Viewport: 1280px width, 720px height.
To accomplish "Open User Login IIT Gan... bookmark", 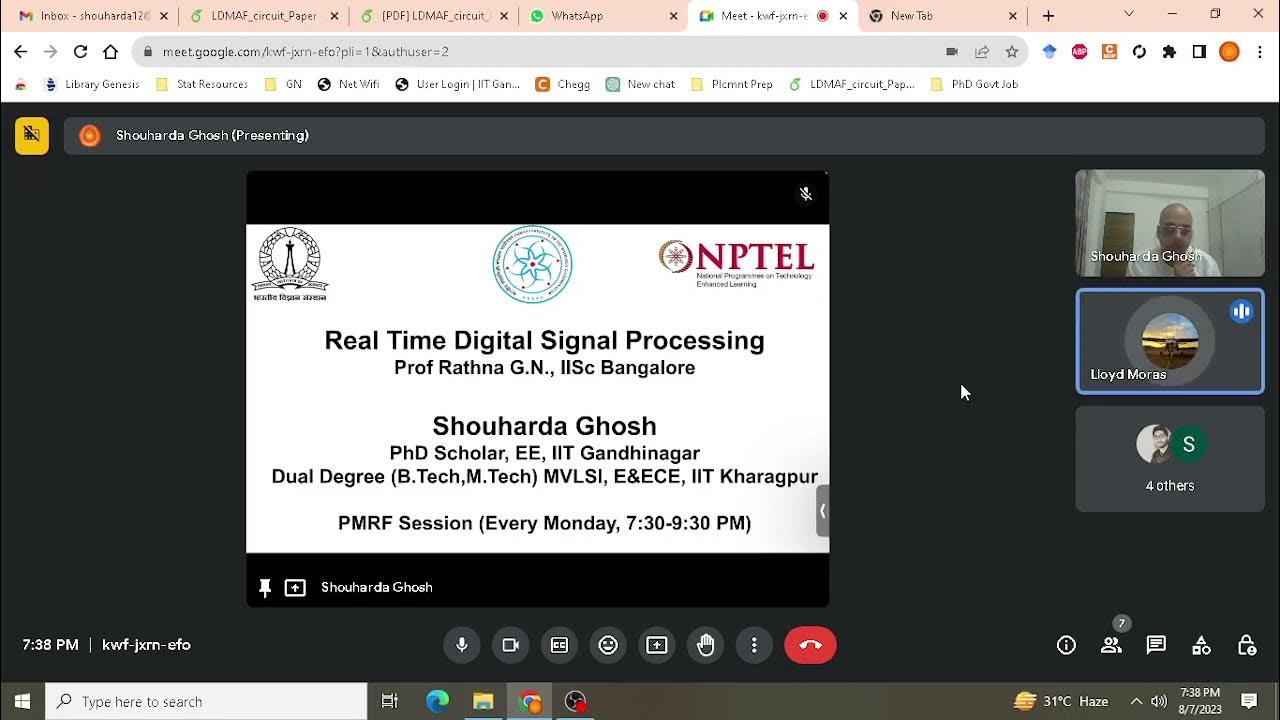I will (458, 85).
